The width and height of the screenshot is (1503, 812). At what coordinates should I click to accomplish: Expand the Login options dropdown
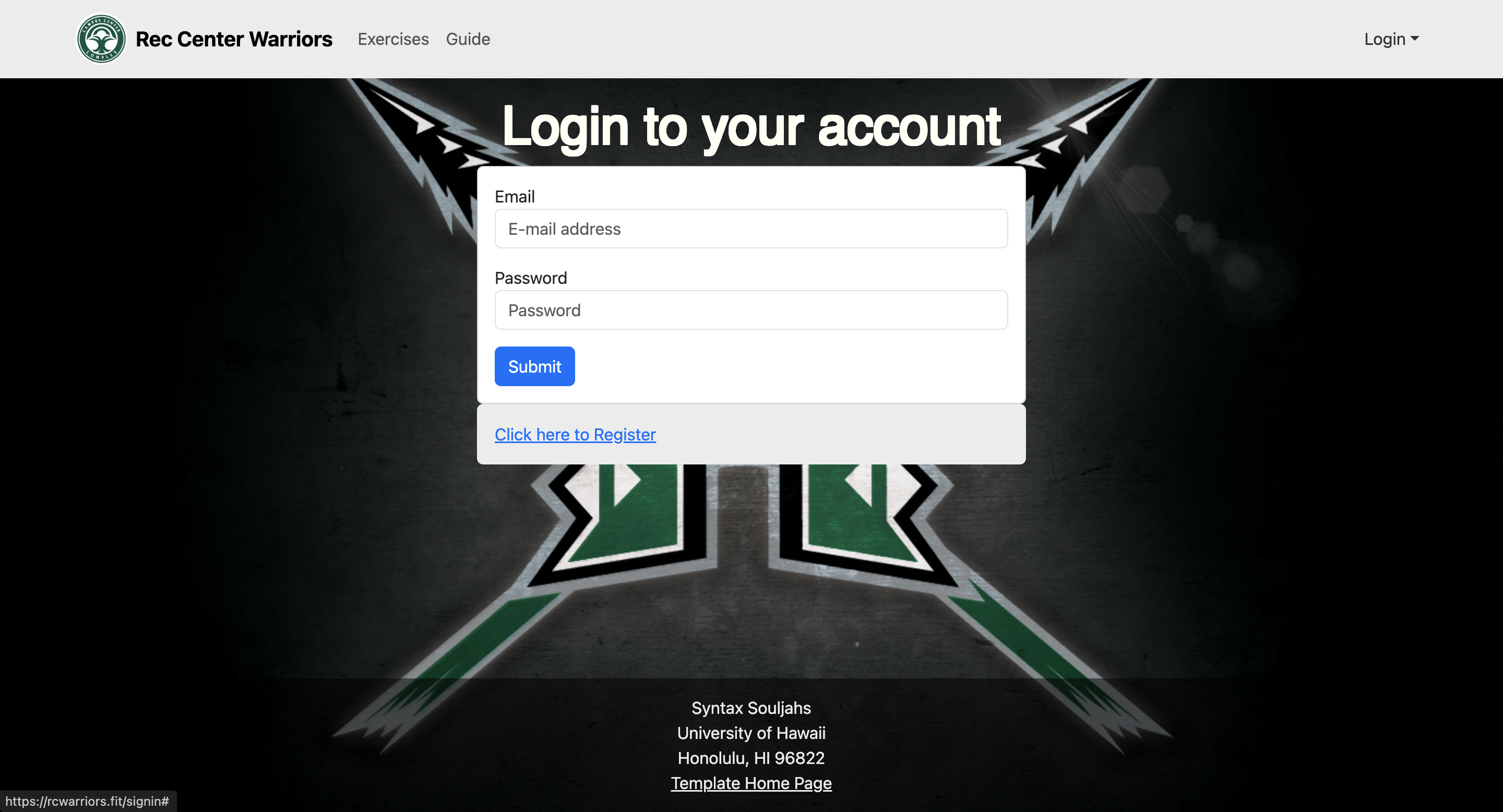(1392, 39)
